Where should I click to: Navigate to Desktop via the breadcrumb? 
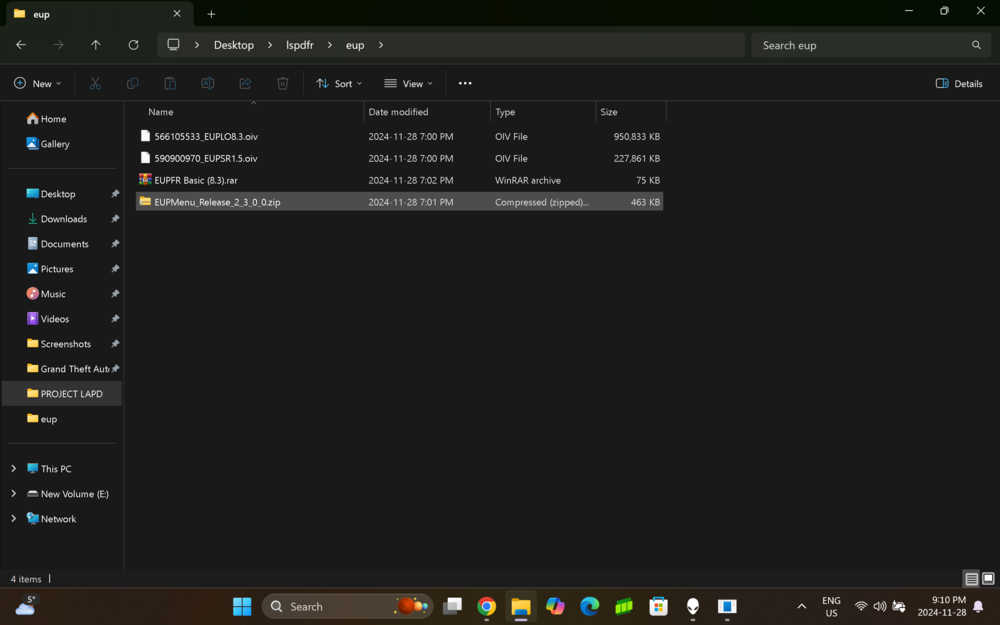coord(234,45)
